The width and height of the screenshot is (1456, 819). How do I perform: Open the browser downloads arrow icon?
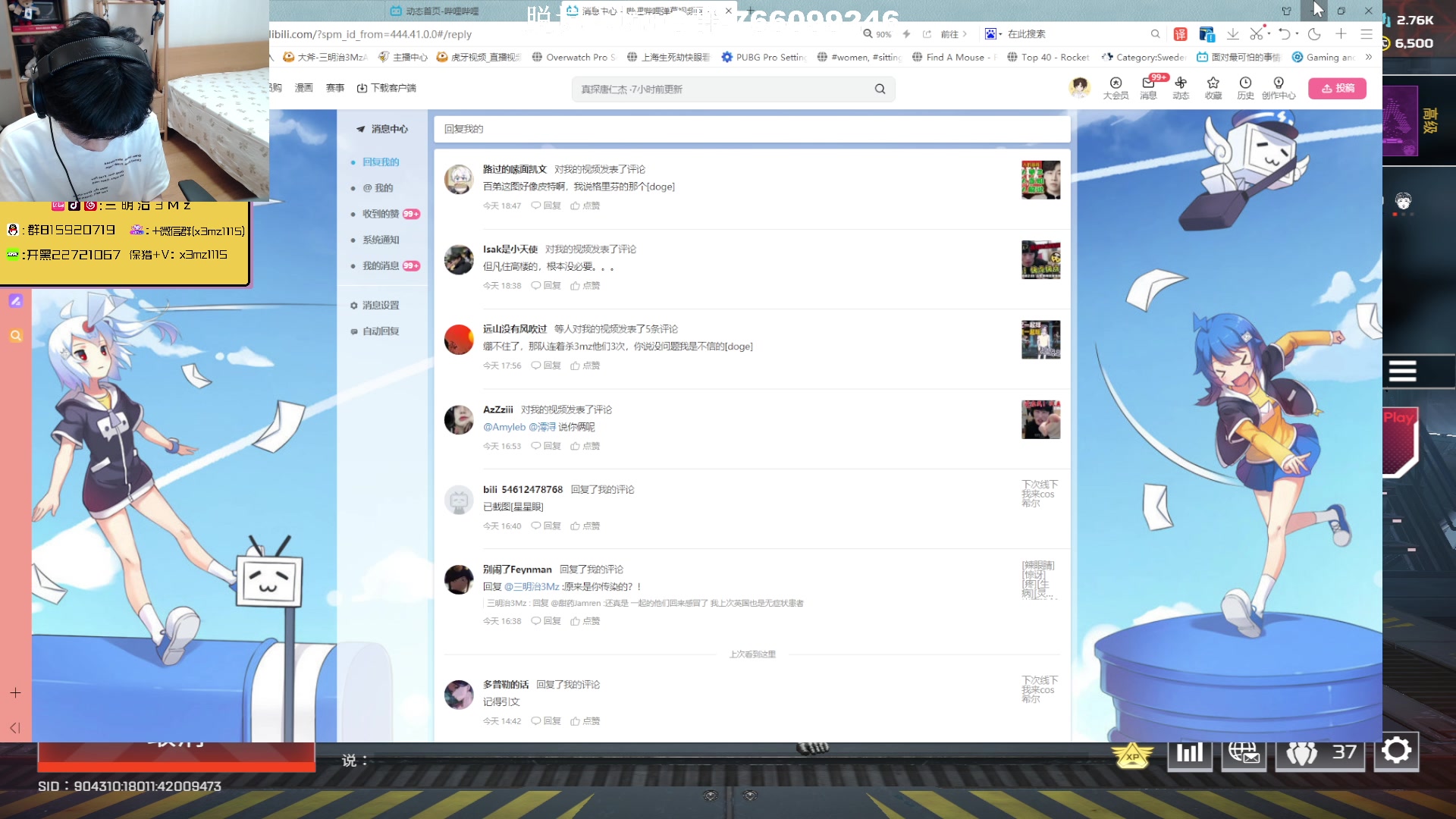1233,34
